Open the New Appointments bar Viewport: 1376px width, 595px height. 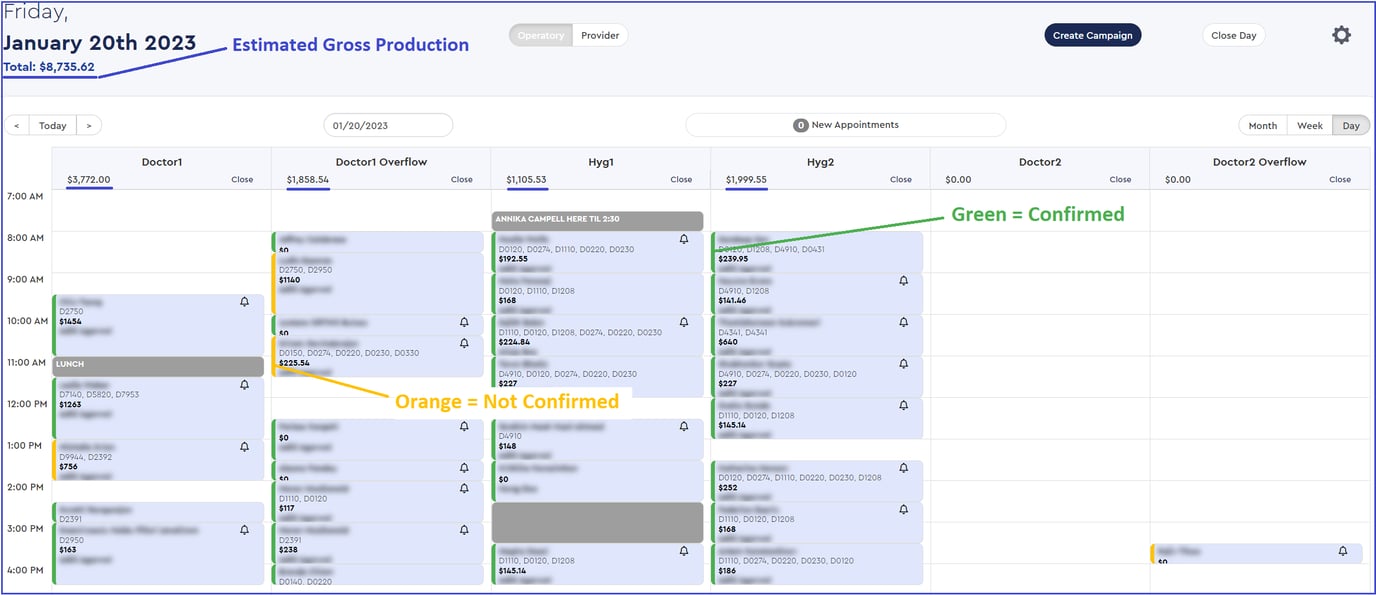tap(845, 125)
